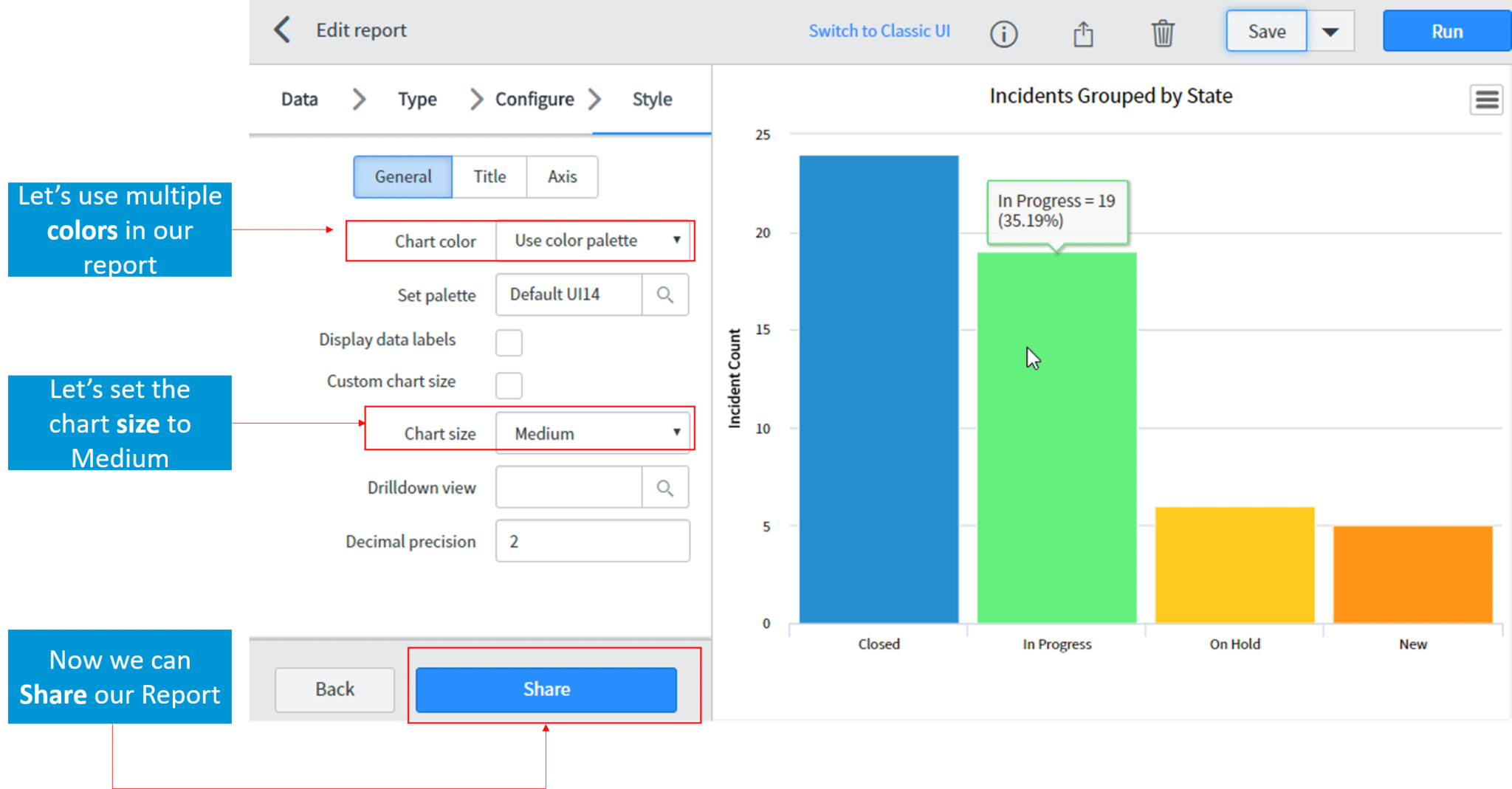Go back using the left chevron beside Edit report

(x=282, y=30)
